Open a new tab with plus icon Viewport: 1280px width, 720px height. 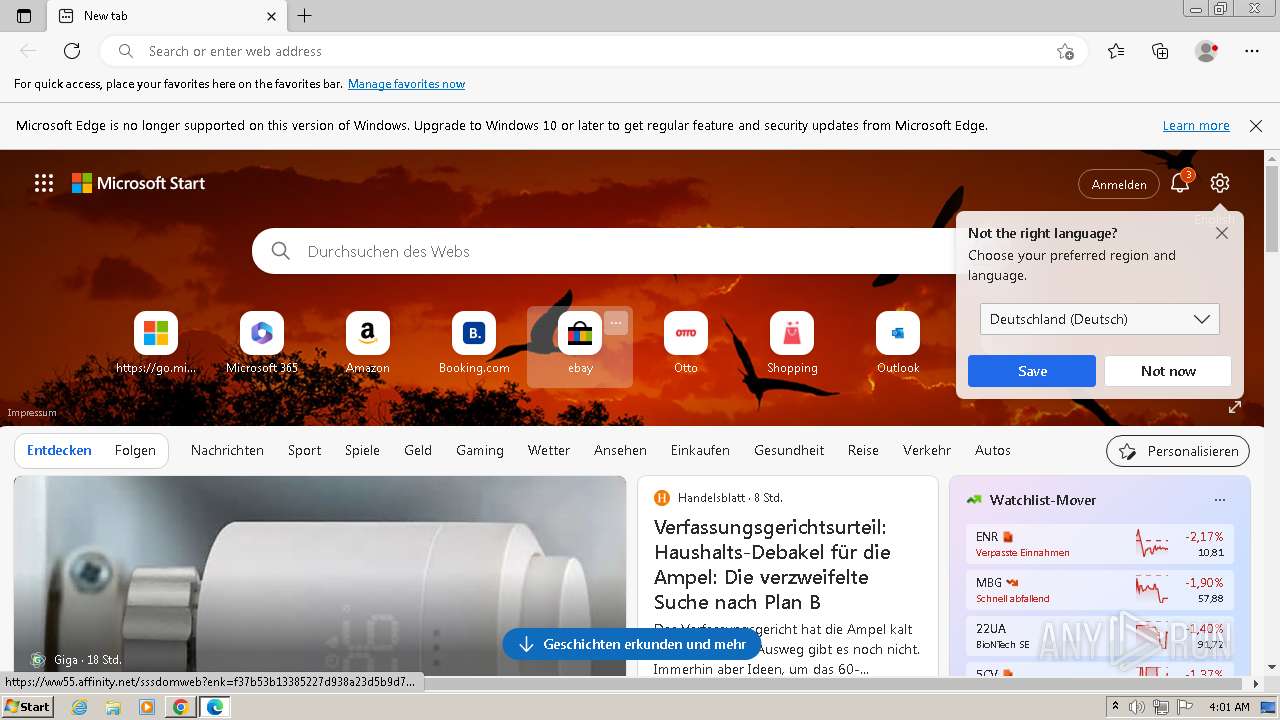click(305, 16)
